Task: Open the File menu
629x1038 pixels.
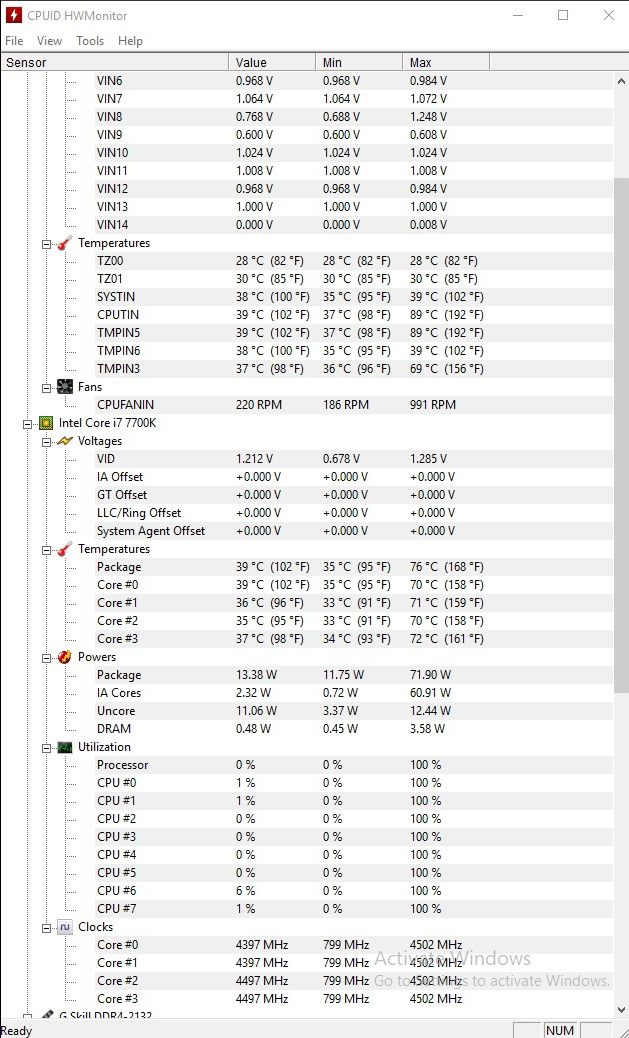Action: (x=14, y=41)
